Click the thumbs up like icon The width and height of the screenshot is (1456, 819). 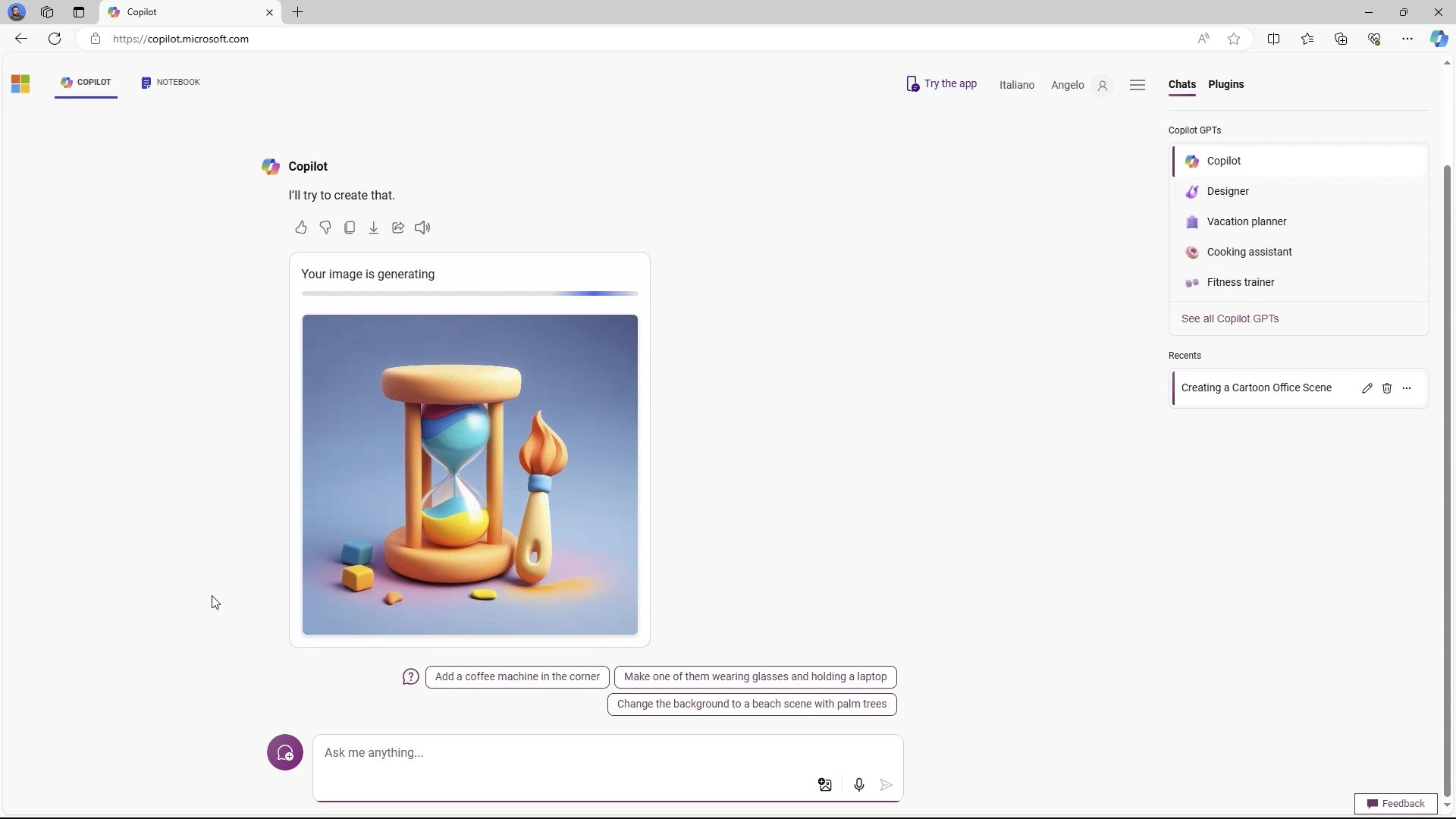(301, 227)
